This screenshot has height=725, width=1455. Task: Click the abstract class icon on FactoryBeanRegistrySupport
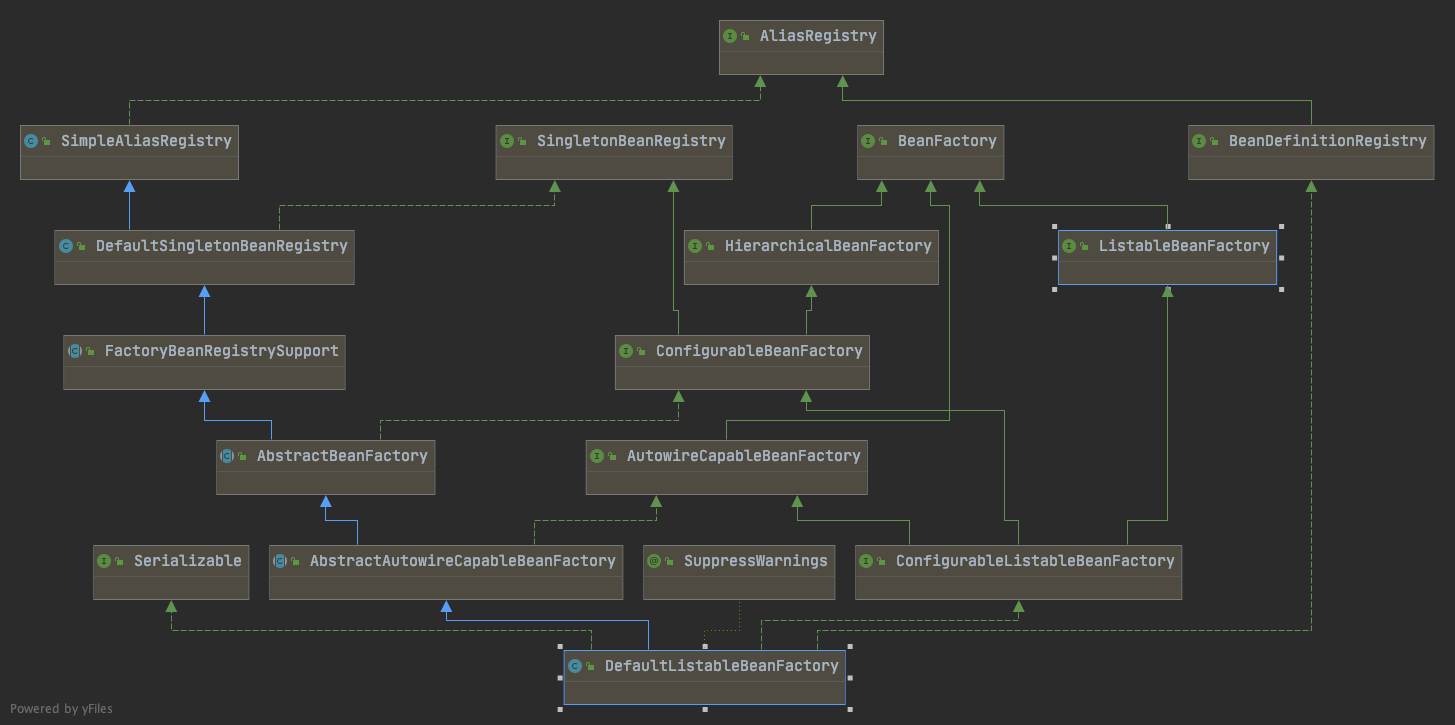click(x=76, y=350)
